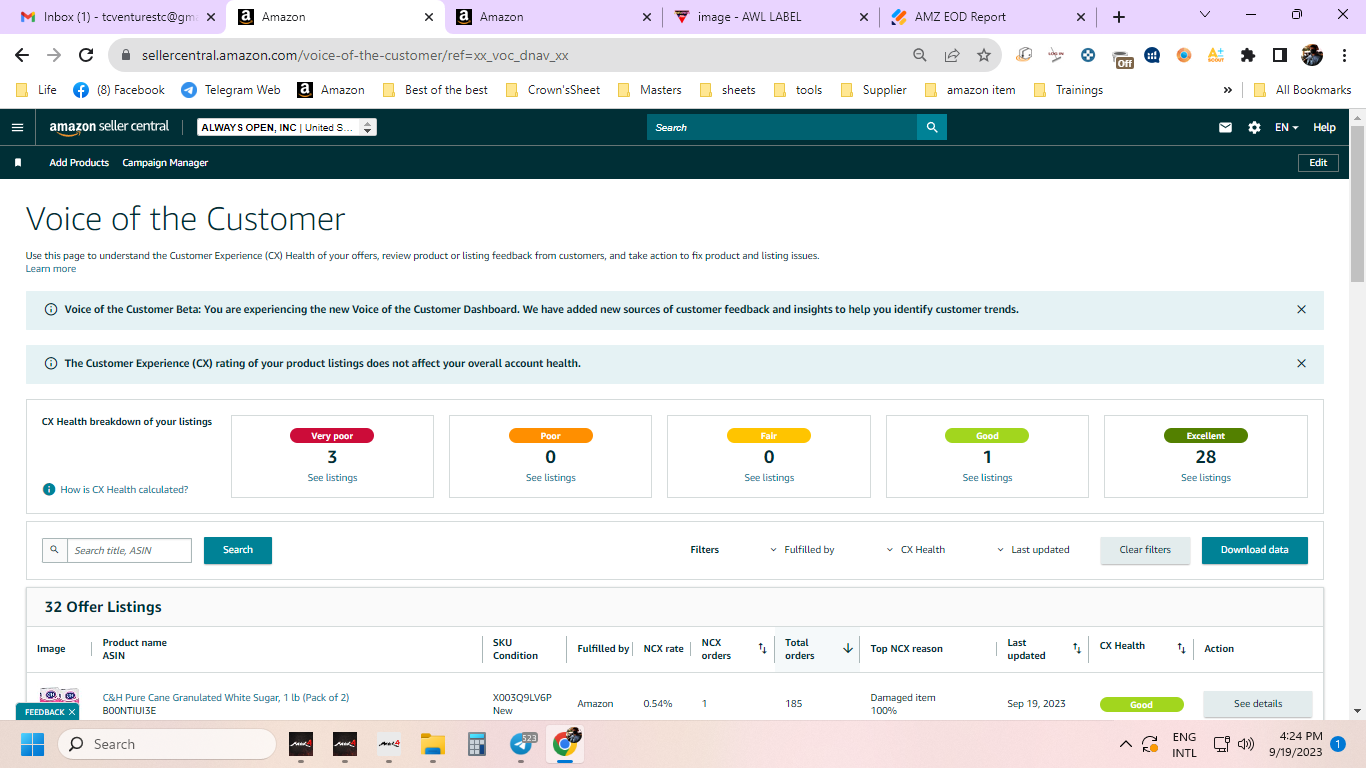The height and width of the screenshot is (768, 1366).
Task: Expand the Last updated filter
Action: tap(1033, 550)
